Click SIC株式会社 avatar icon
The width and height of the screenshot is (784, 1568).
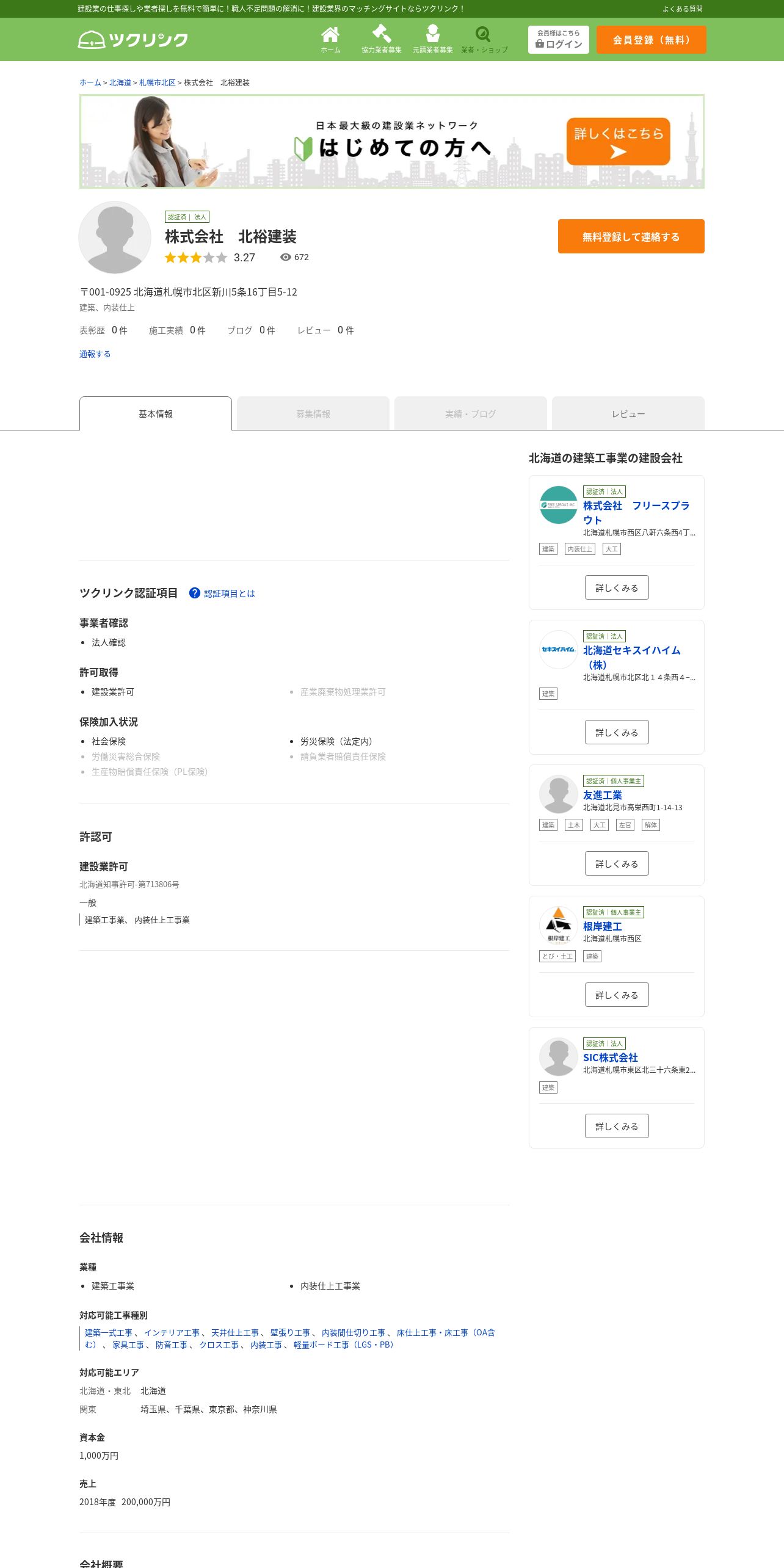tap(559, 1057)
